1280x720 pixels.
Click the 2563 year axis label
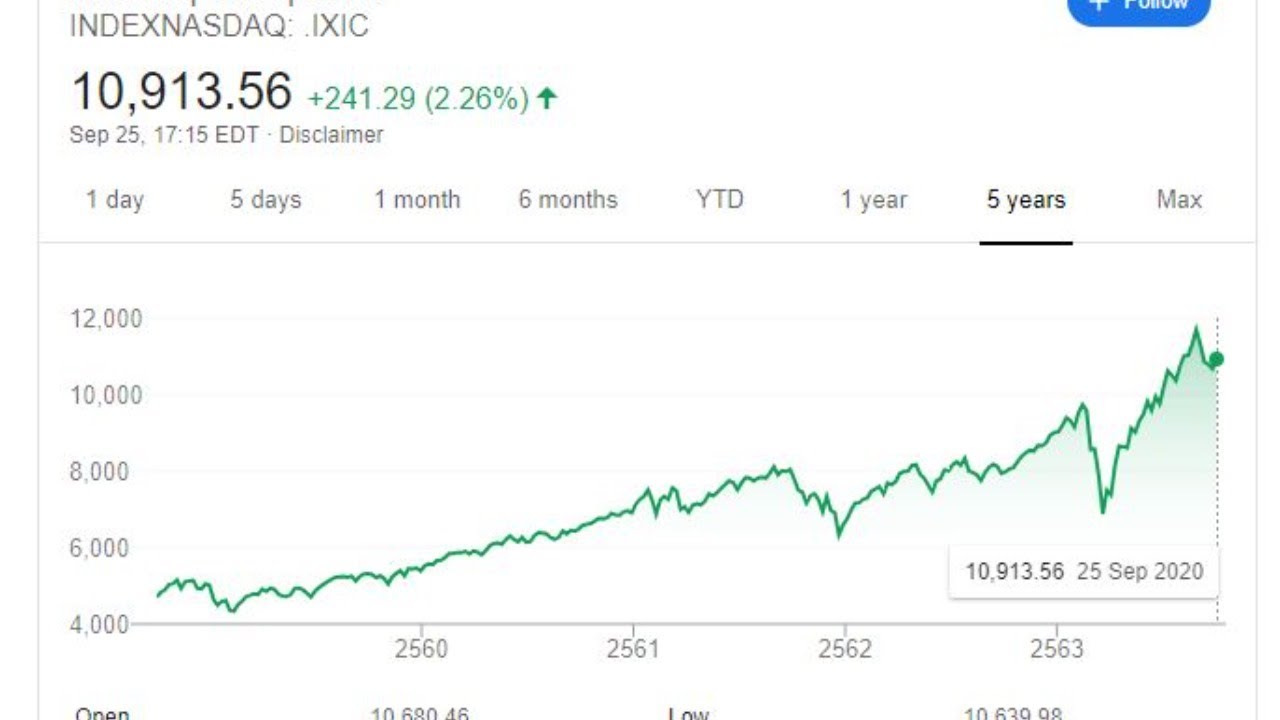(1057, 649)
